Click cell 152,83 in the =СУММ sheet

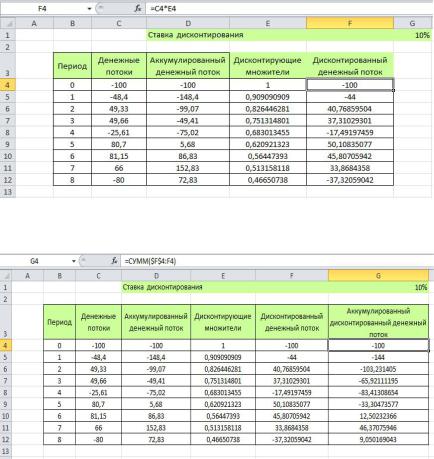pos(156,428)
